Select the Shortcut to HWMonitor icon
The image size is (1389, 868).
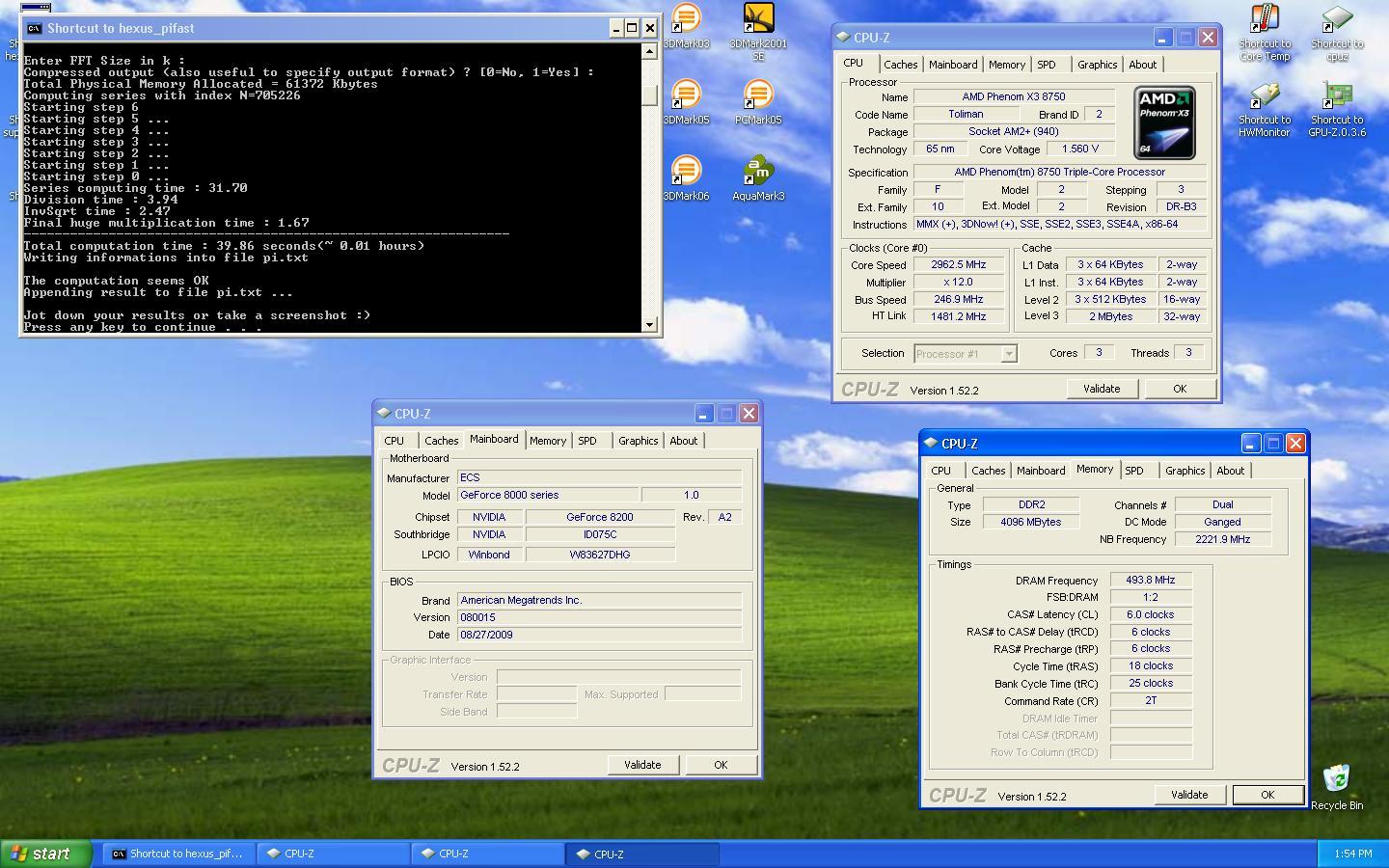(x=1265, y=109)
